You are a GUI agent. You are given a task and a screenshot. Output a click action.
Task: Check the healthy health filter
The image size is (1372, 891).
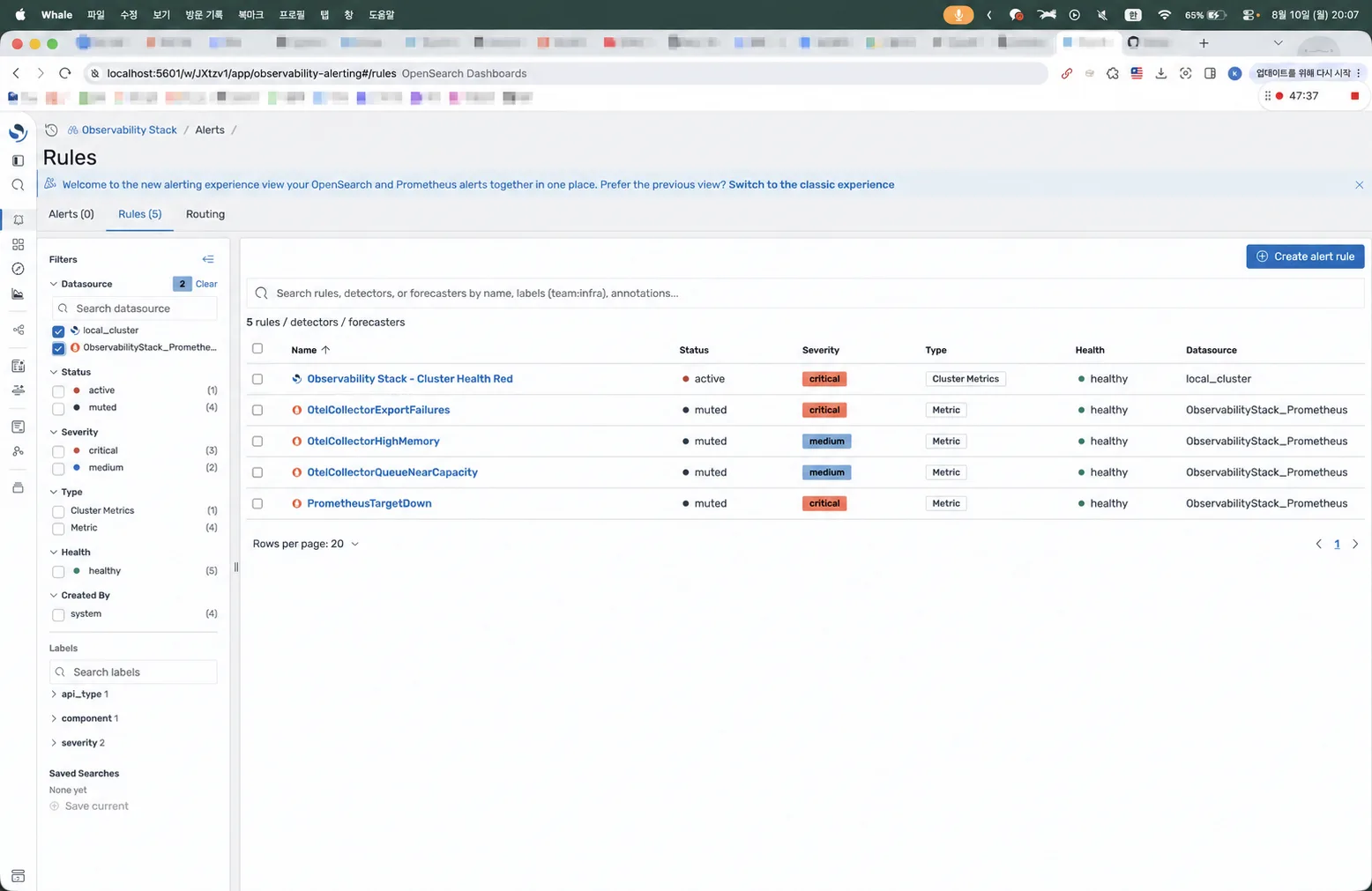pyautogui.click(x=58, y=572)
